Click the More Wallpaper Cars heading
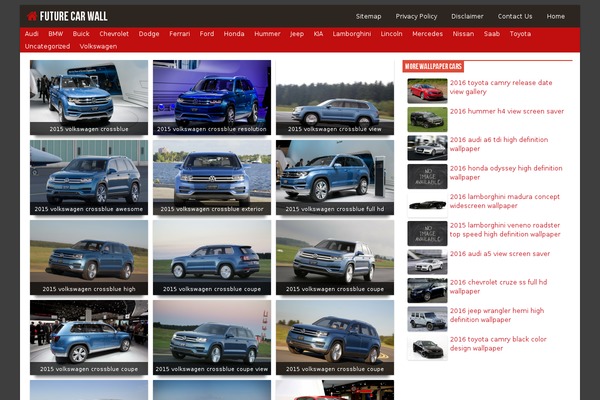Viewport: 600px width, 400px height. (x=433, y=66)
